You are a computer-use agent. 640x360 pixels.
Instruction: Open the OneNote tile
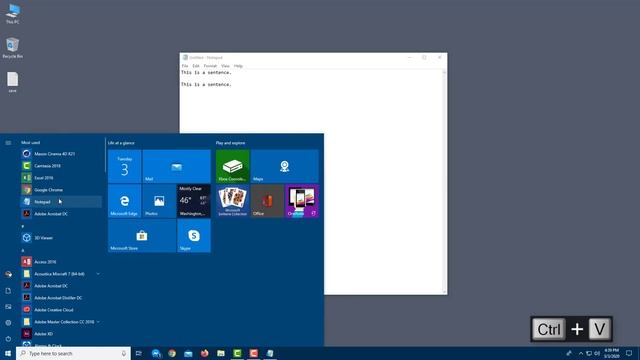(302, 201)
